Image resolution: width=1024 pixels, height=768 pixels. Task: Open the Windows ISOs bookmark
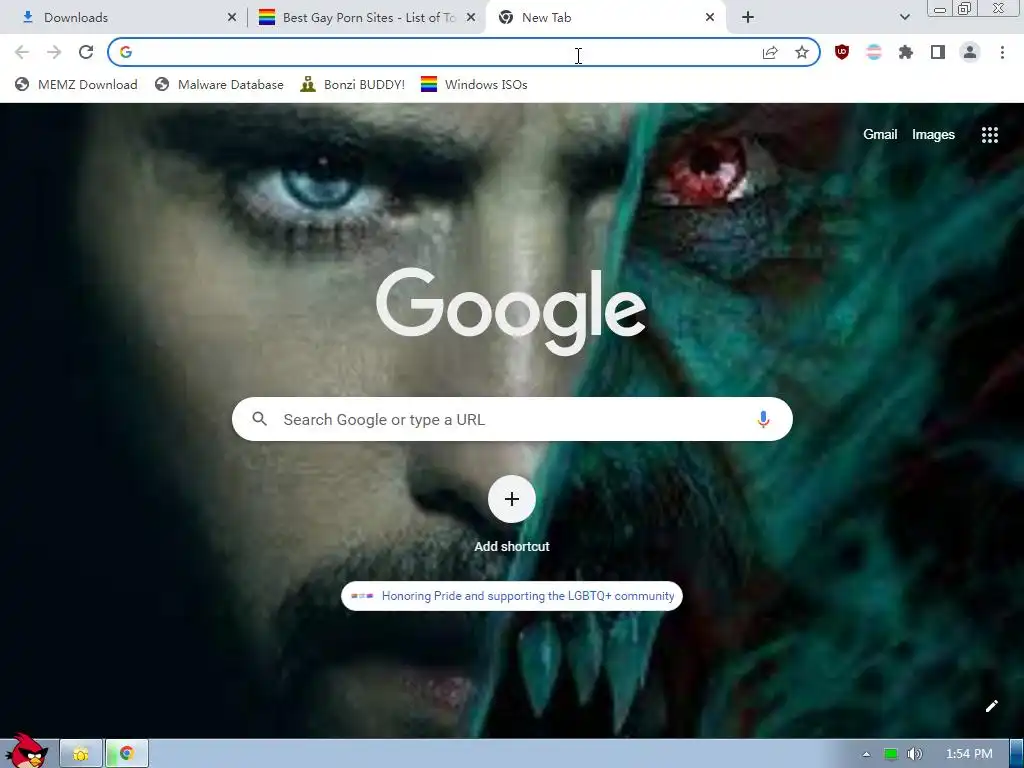pyautogui.click(x=474, y=84)
